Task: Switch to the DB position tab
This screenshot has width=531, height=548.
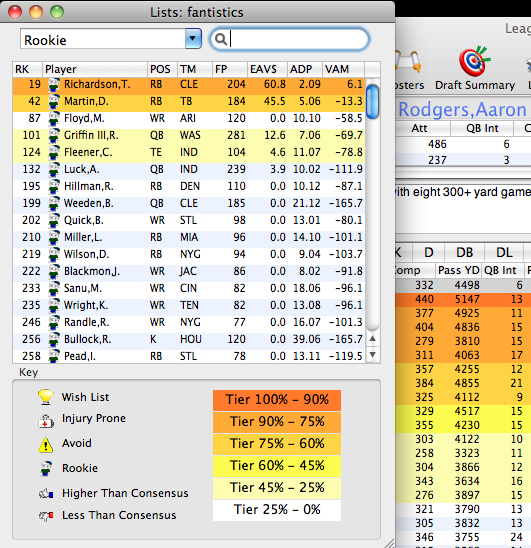Action: [465, 252]
